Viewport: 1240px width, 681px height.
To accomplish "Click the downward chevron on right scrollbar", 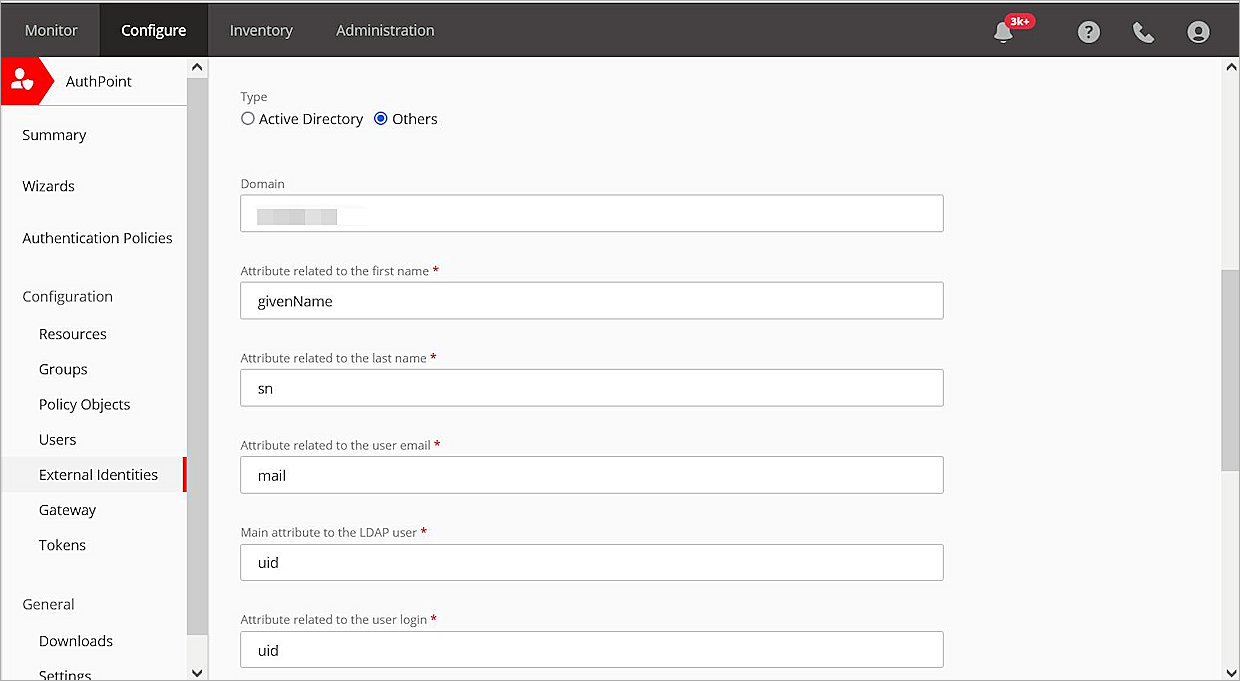I will point(1231,672).
